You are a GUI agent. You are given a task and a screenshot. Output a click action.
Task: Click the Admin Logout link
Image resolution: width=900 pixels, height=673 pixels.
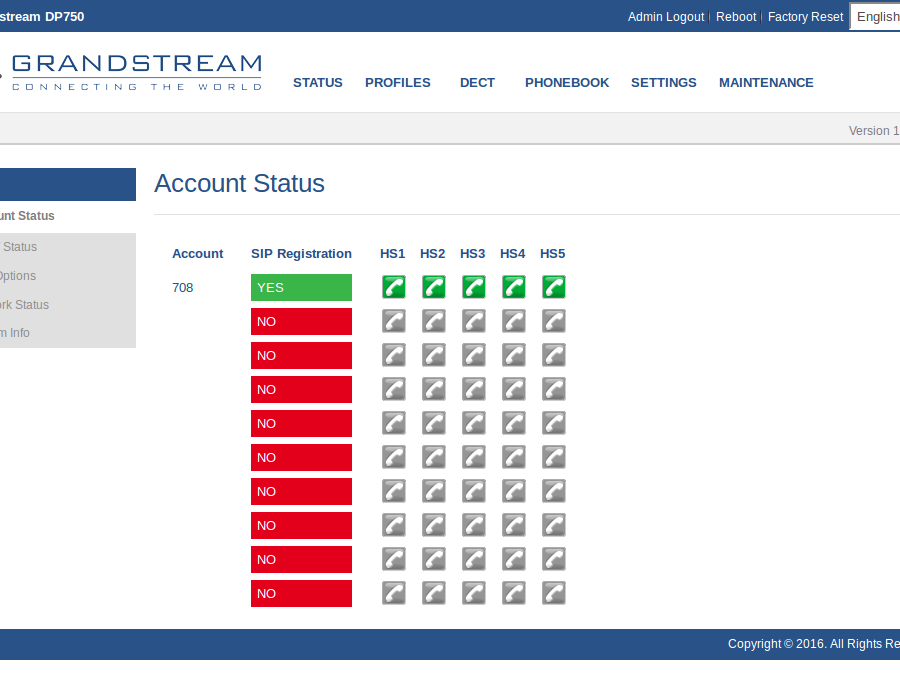[666, 17]
